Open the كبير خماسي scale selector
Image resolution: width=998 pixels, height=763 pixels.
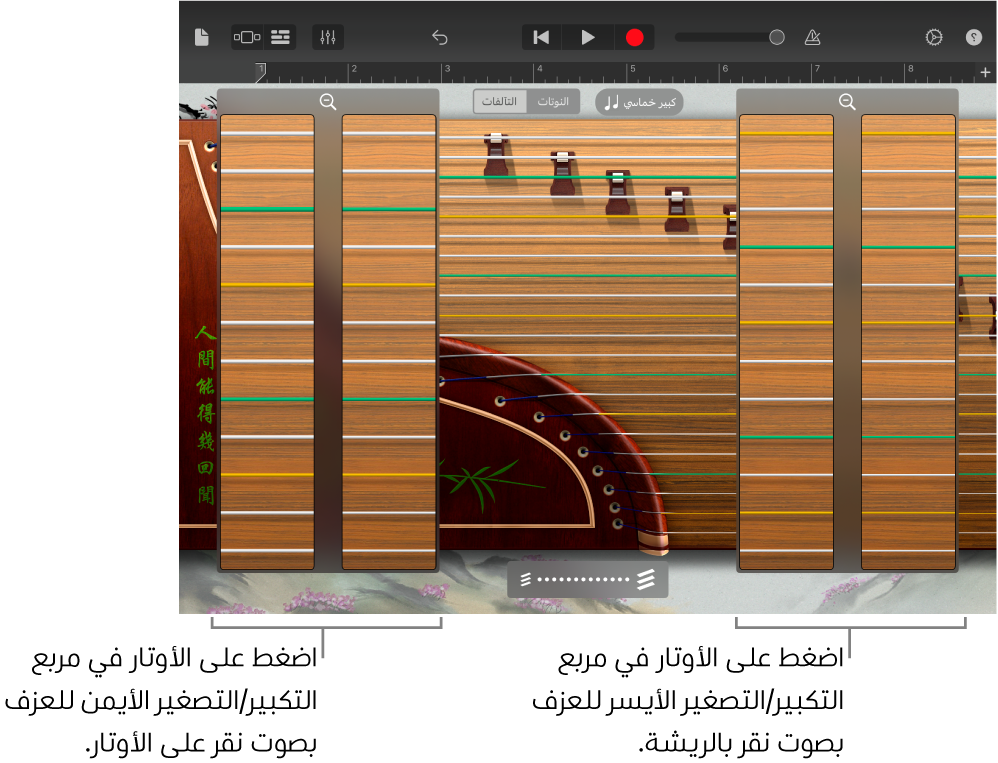click(x=638, y=102)
